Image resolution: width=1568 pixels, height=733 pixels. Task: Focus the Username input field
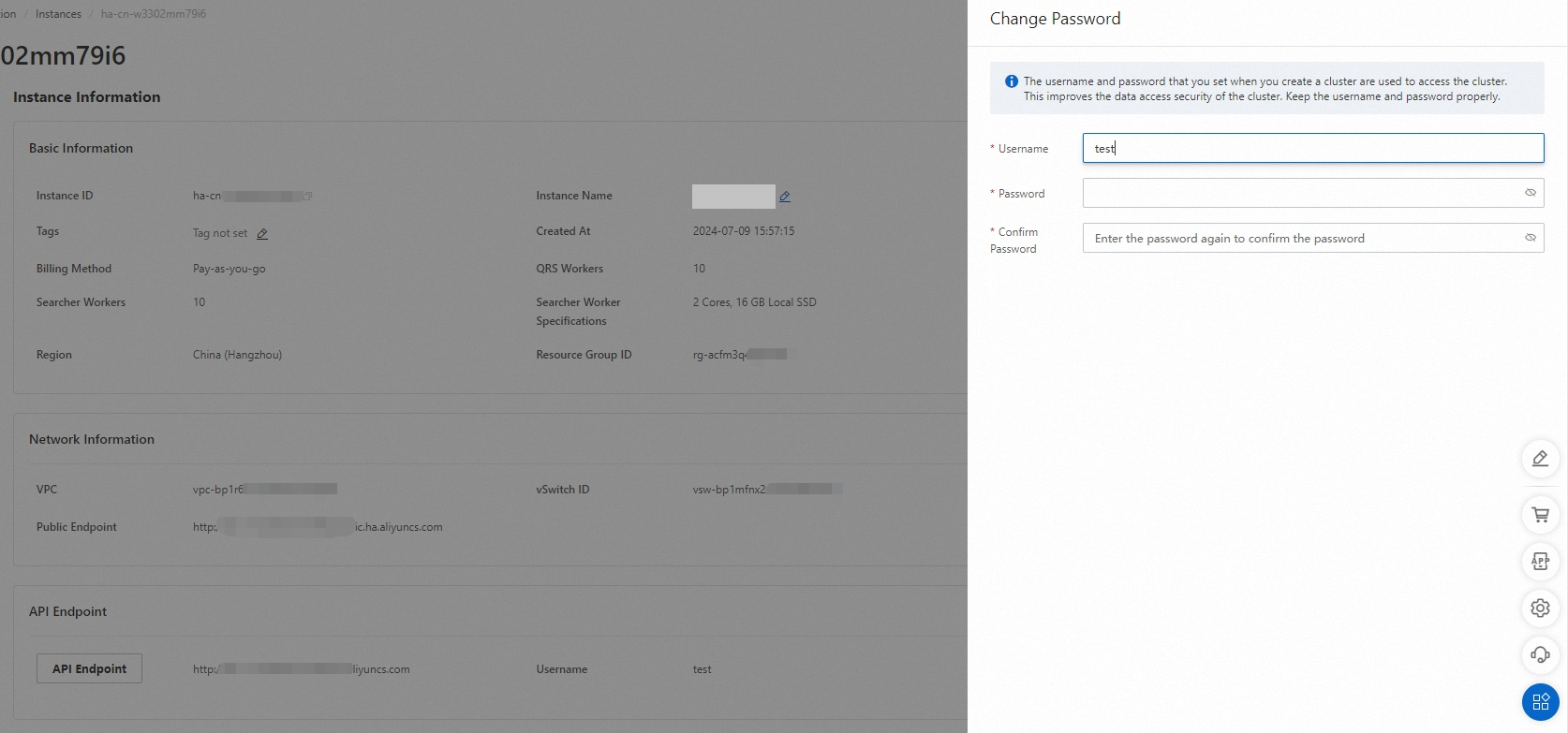1313,148
